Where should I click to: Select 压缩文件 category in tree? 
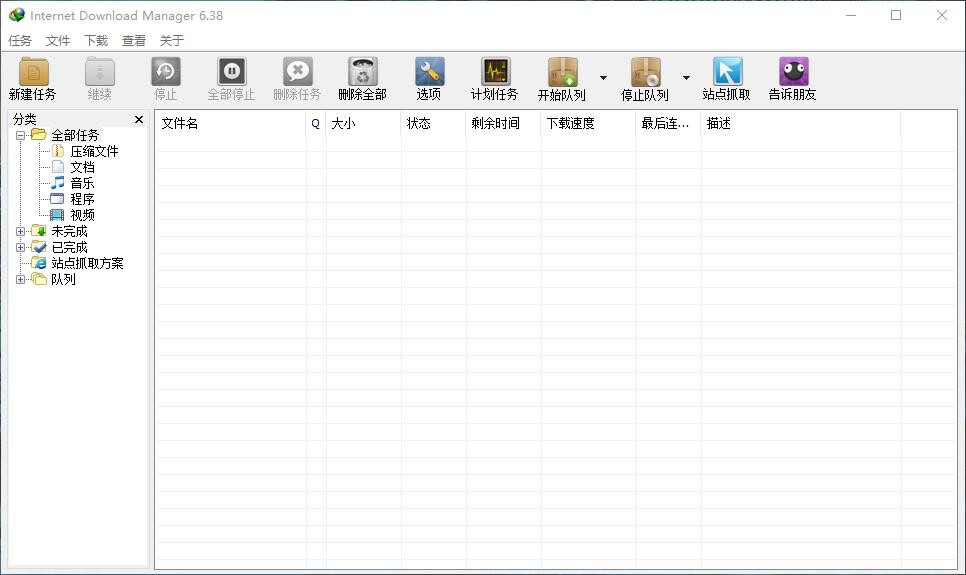pos(94,151)
